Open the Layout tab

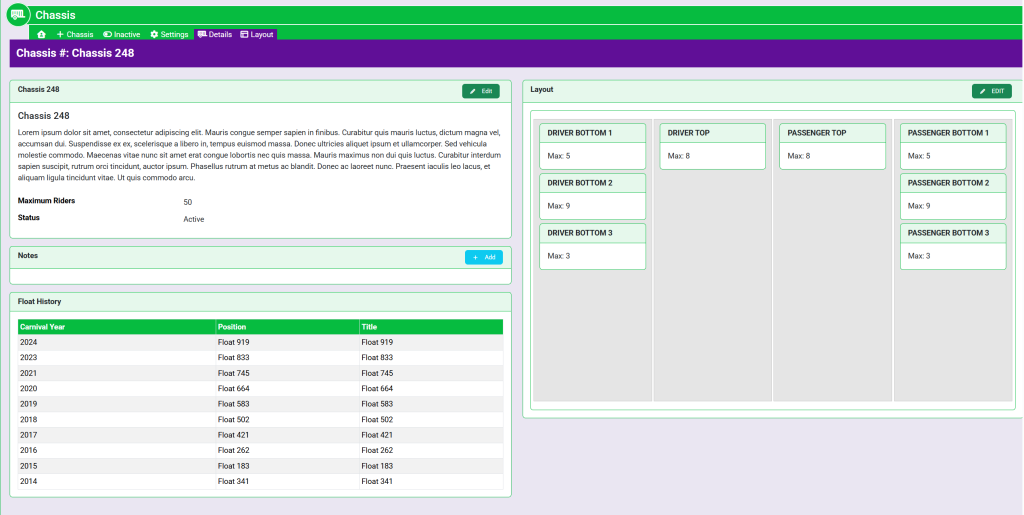coord(262,34)
